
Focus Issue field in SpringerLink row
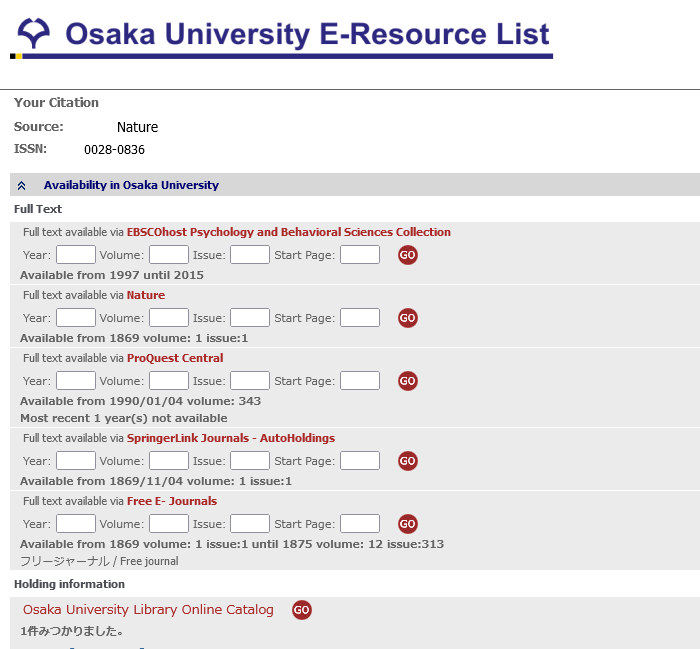click(x=250, y=460)
